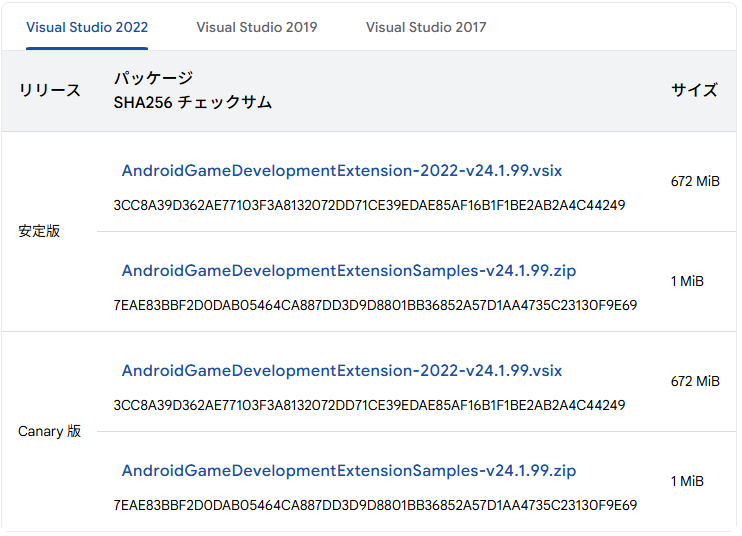Download the 2022 vsix under 安定版

pos(342,171)
